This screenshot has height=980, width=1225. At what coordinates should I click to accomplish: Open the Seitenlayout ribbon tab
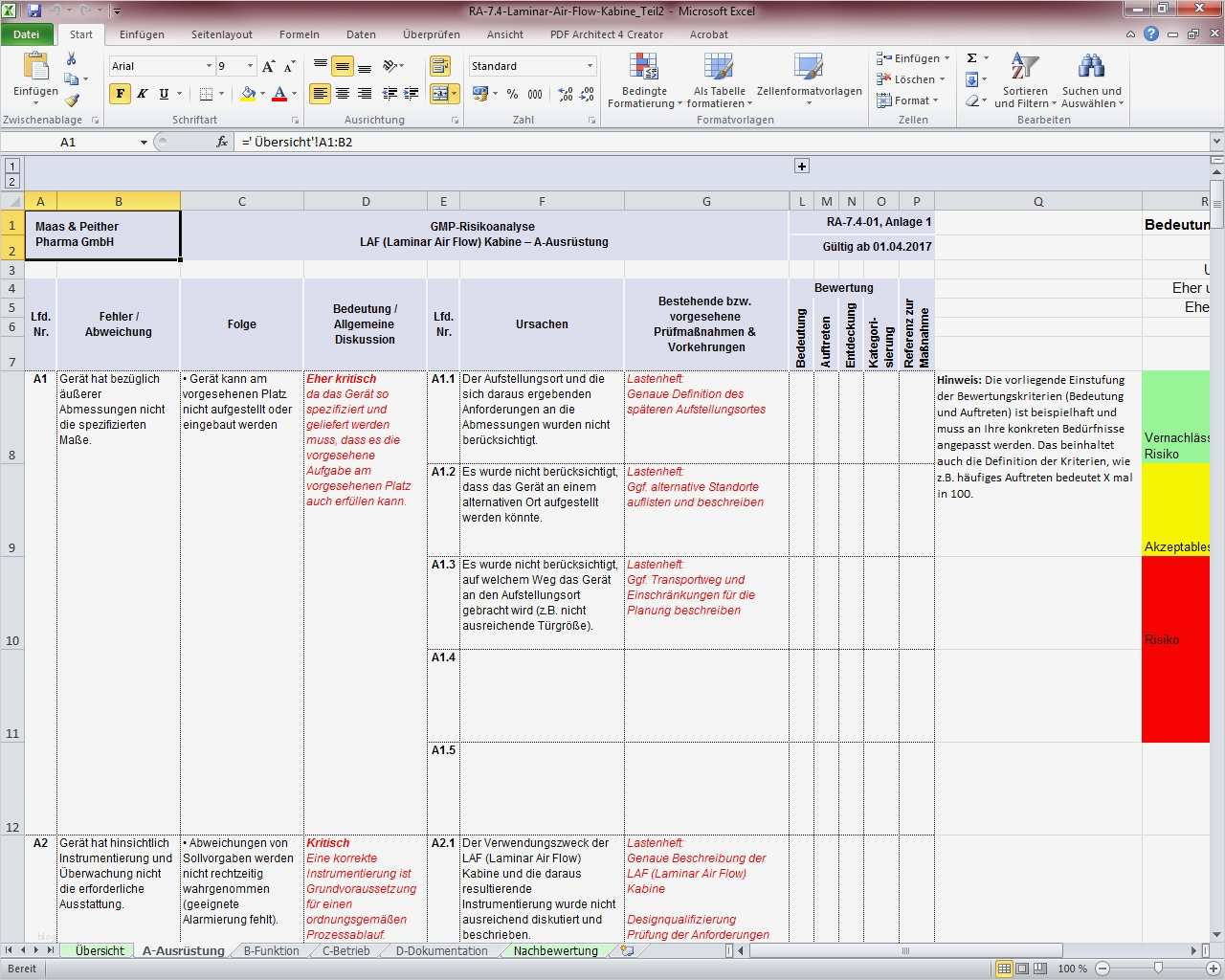[x=221, y=34]
